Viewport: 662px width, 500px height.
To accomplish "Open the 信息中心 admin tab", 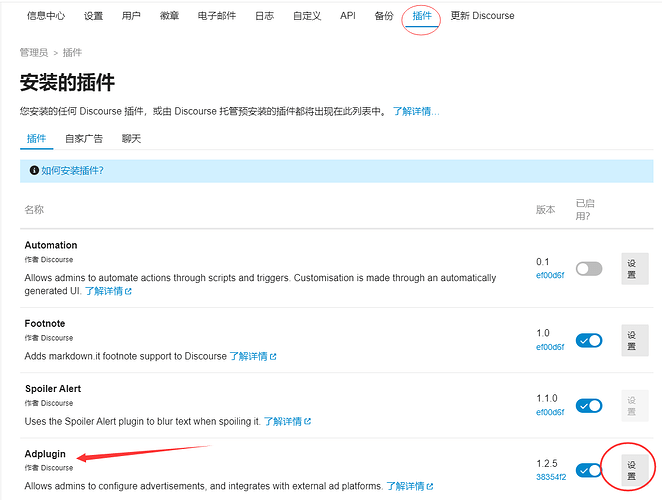I will pyautogui.click(x=46, y=16).
